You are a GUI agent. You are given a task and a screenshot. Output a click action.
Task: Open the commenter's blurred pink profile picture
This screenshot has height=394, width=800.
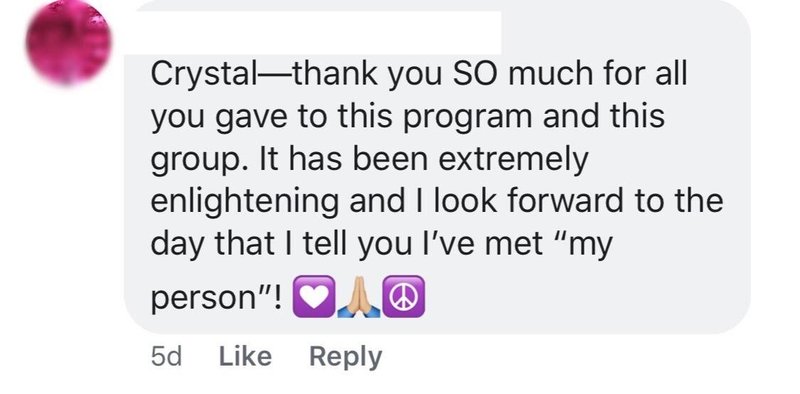(x=68, y=41)
